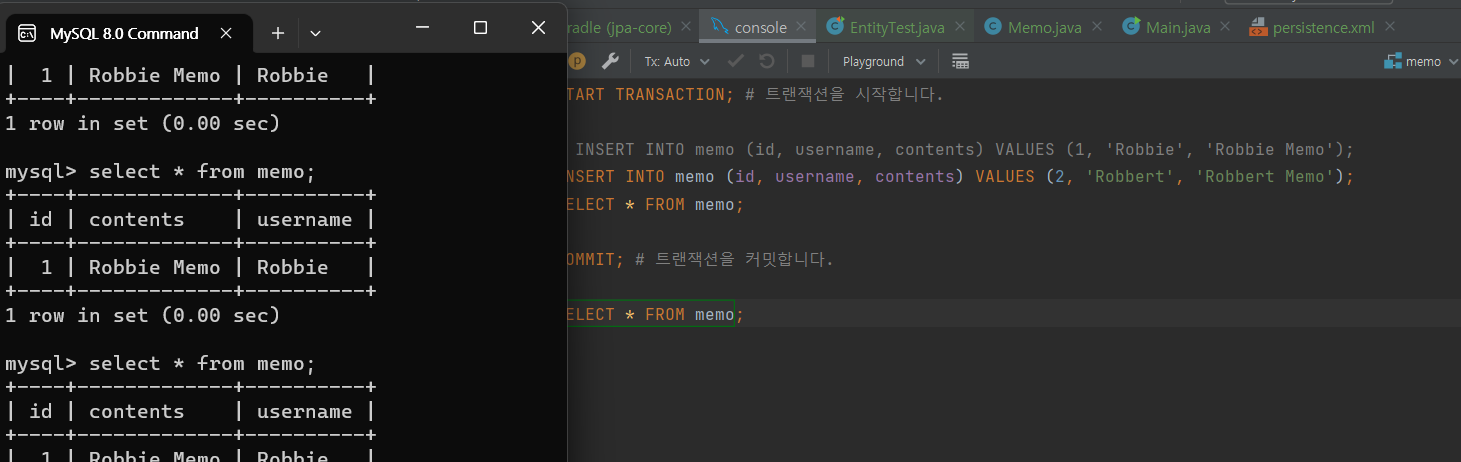Viewport: 1461px width, 462px height.
Task: Close the gradle (jpa-core) tab
Action: tap(686, 27)
